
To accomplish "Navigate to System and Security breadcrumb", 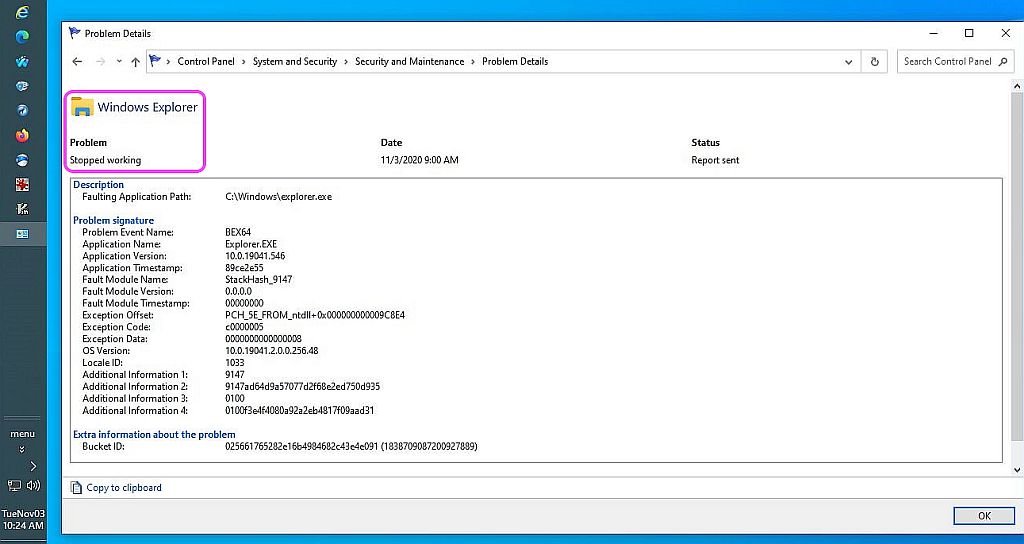I will (295, 61).
